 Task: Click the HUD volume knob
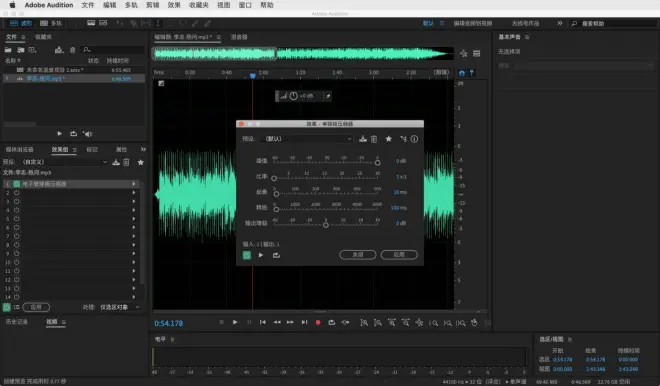(293, 96)
